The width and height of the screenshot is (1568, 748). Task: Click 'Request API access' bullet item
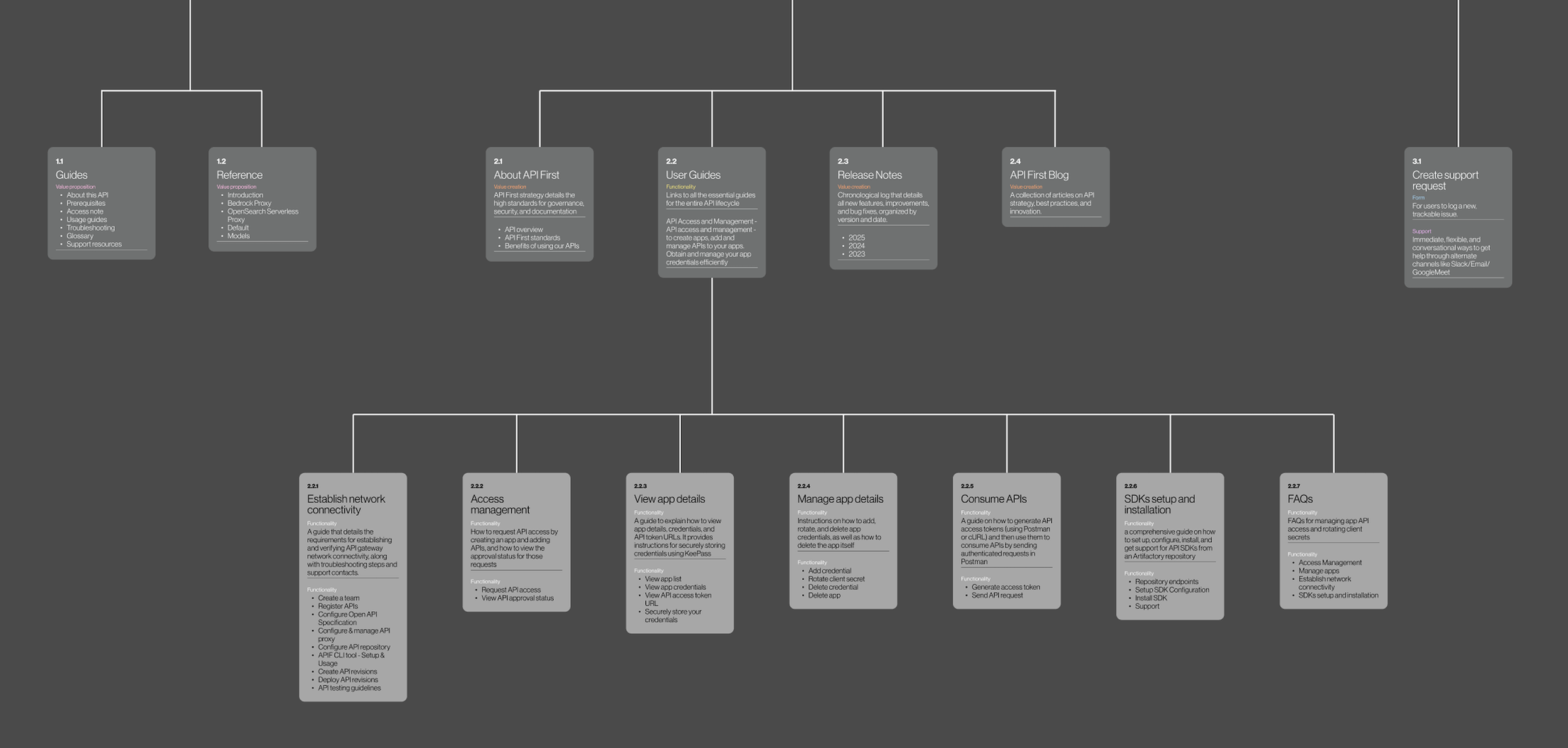pos(511,590)
